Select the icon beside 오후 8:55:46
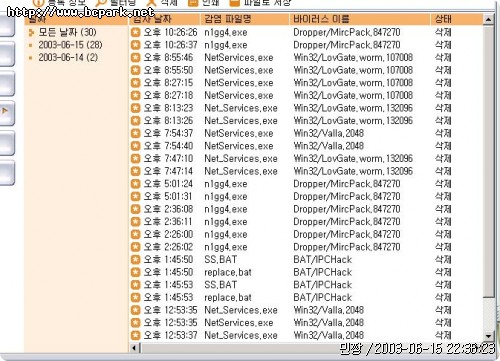Screen dimensions: 500x361 [135, 58]
